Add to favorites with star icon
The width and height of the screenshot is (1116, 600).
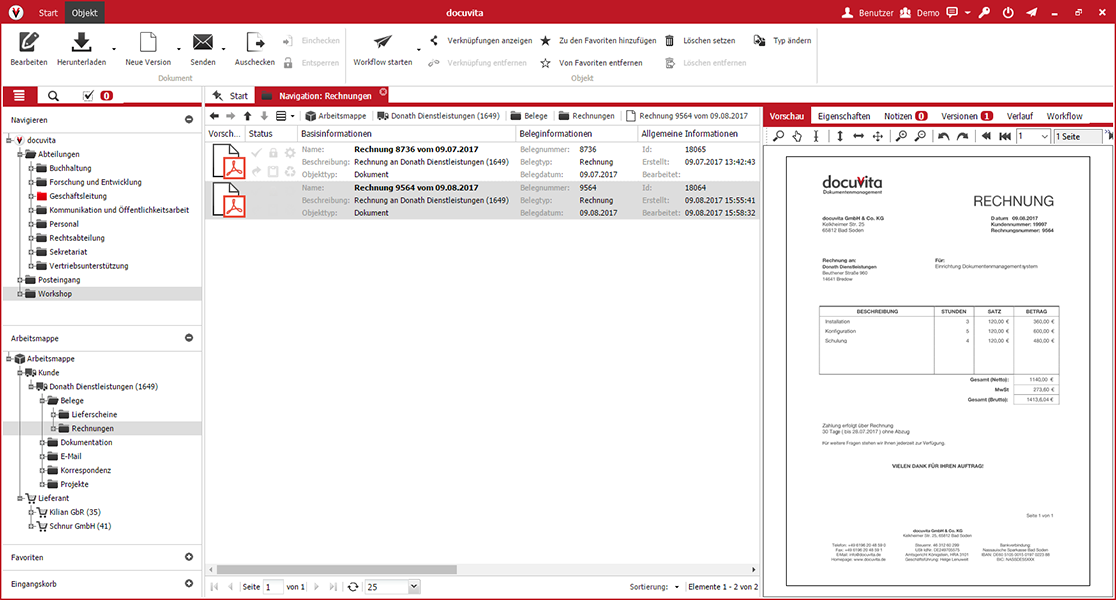545,41
